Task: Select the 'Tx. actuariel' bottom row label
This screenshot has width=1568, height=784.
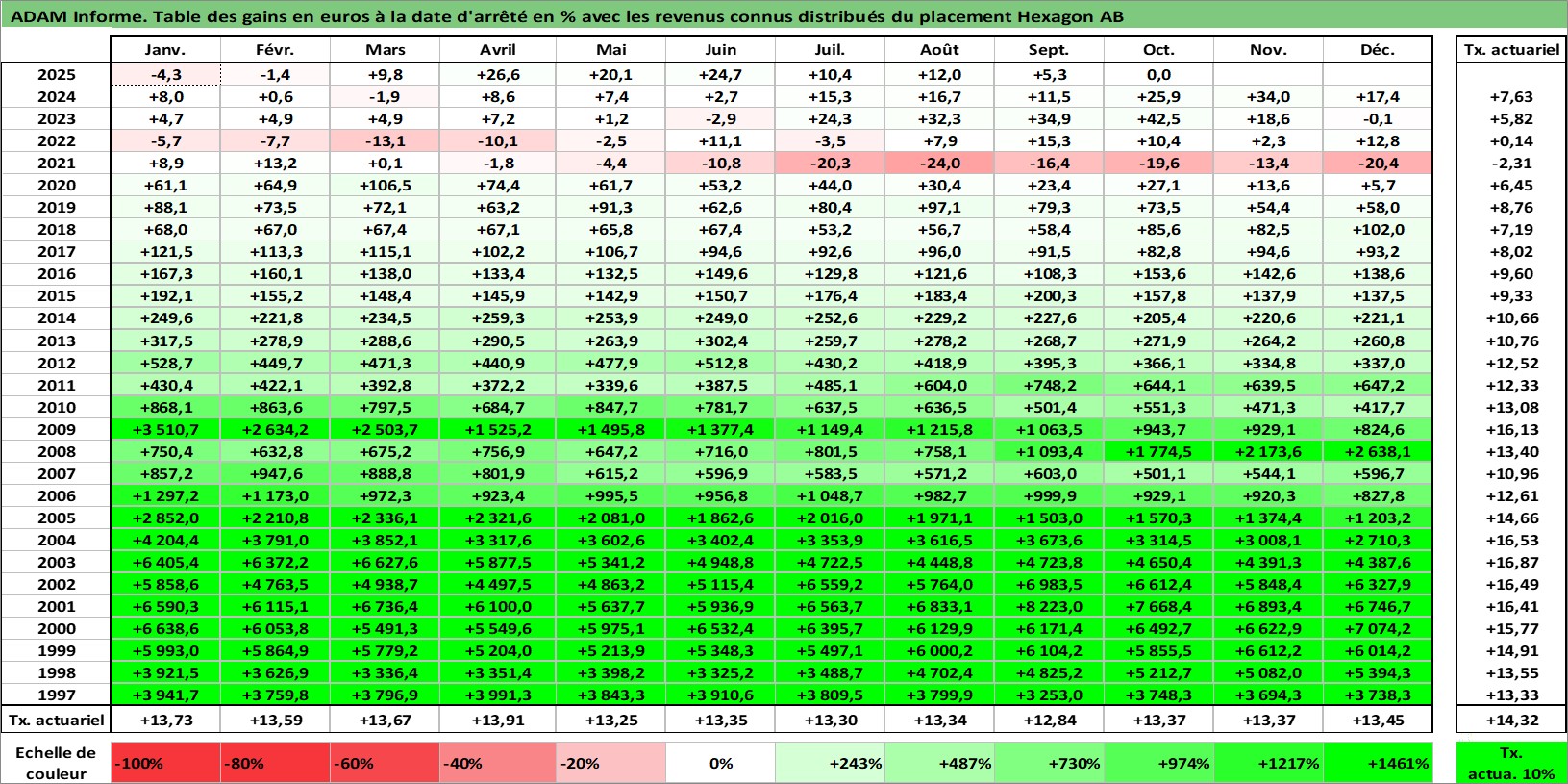Action: (x=56, y=720)
